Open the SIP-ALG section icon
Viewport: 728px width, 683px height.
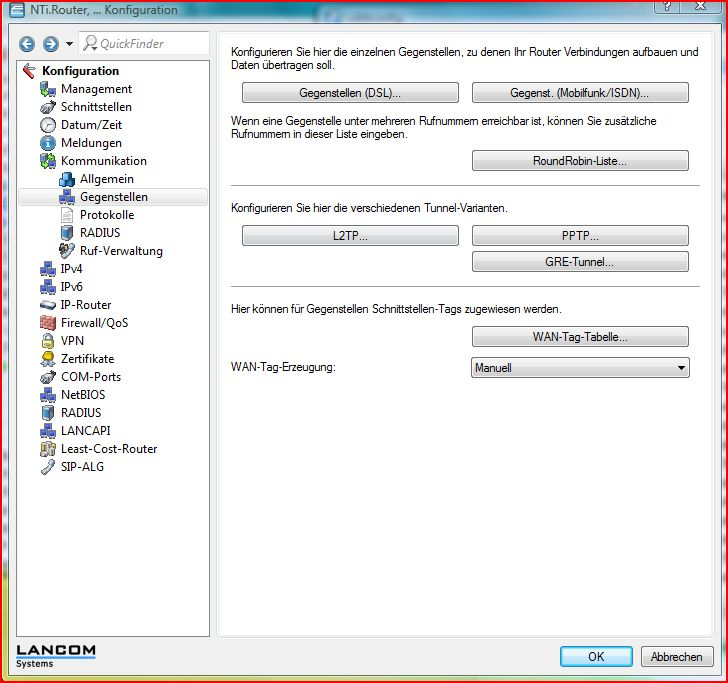click(48, 467)
